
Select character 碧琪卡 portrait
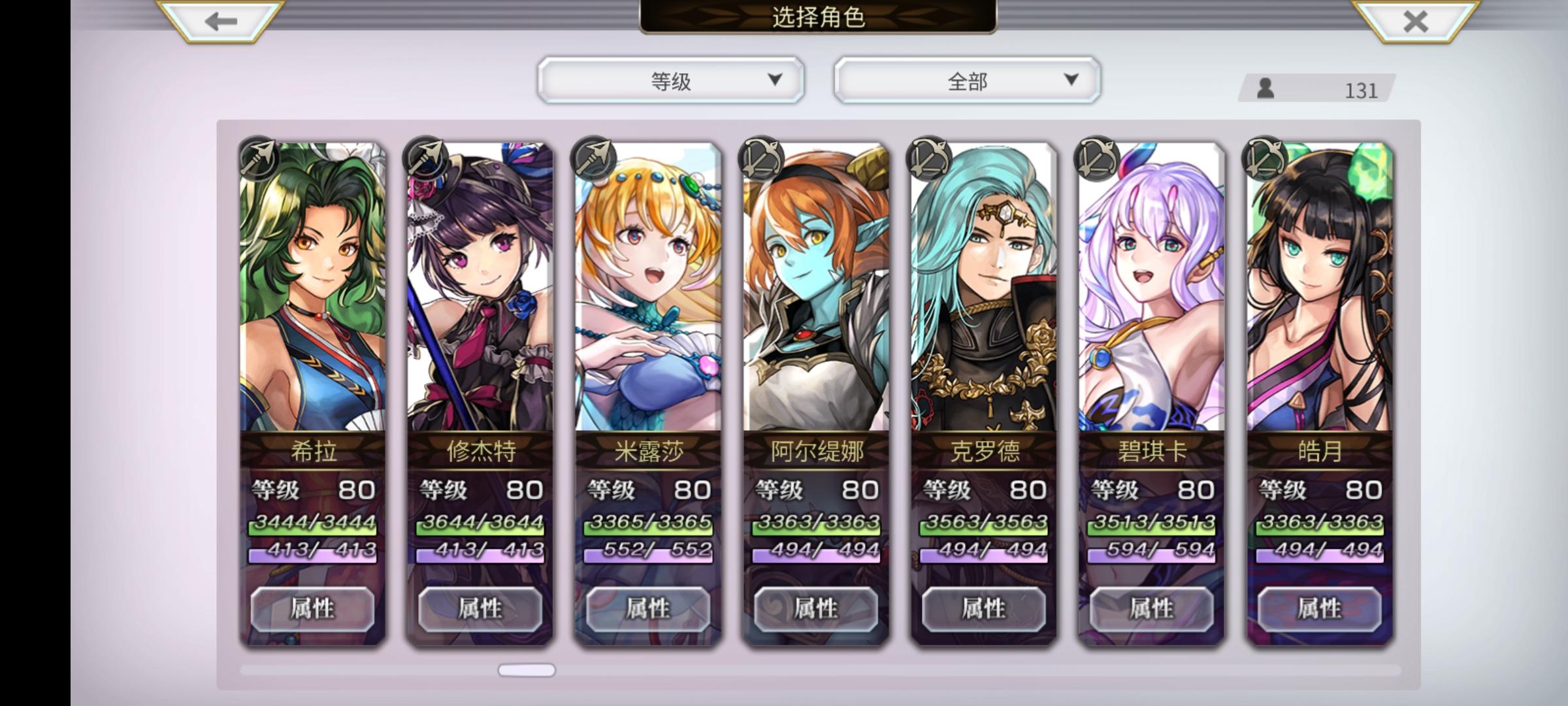coord(1151,288)
